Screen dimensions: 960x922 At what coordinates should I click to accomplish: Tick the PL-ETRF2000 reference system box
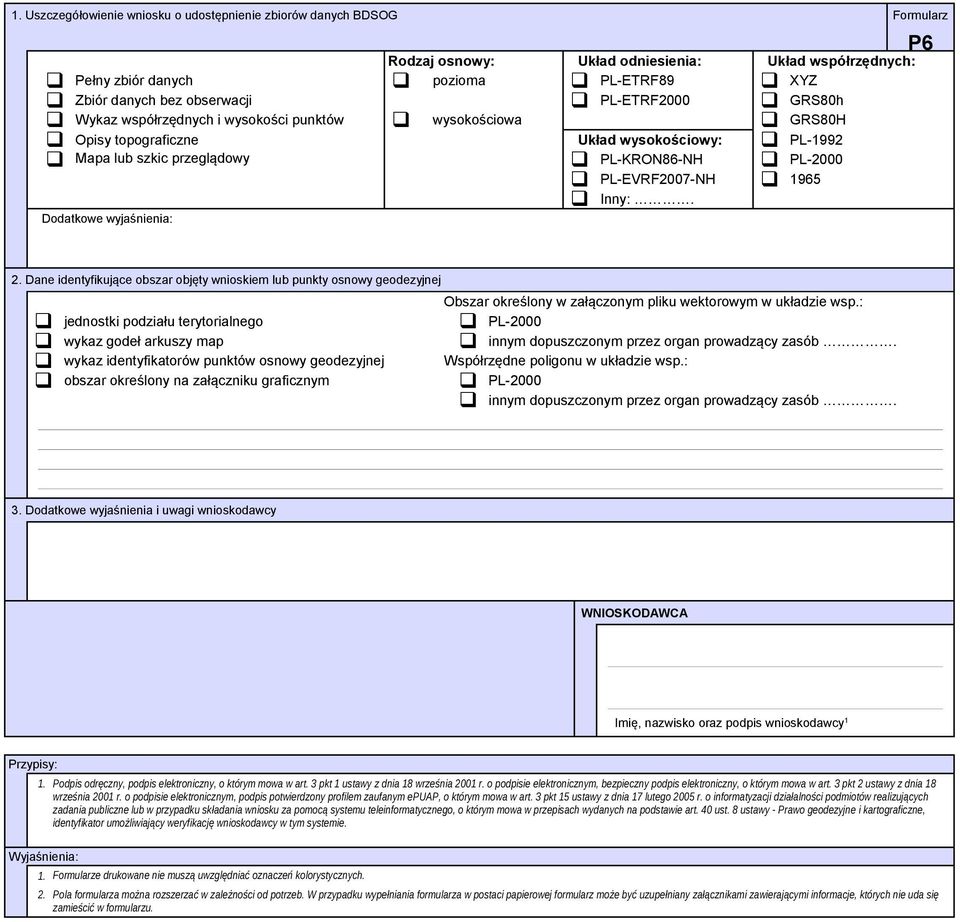[x=579, y=99]
